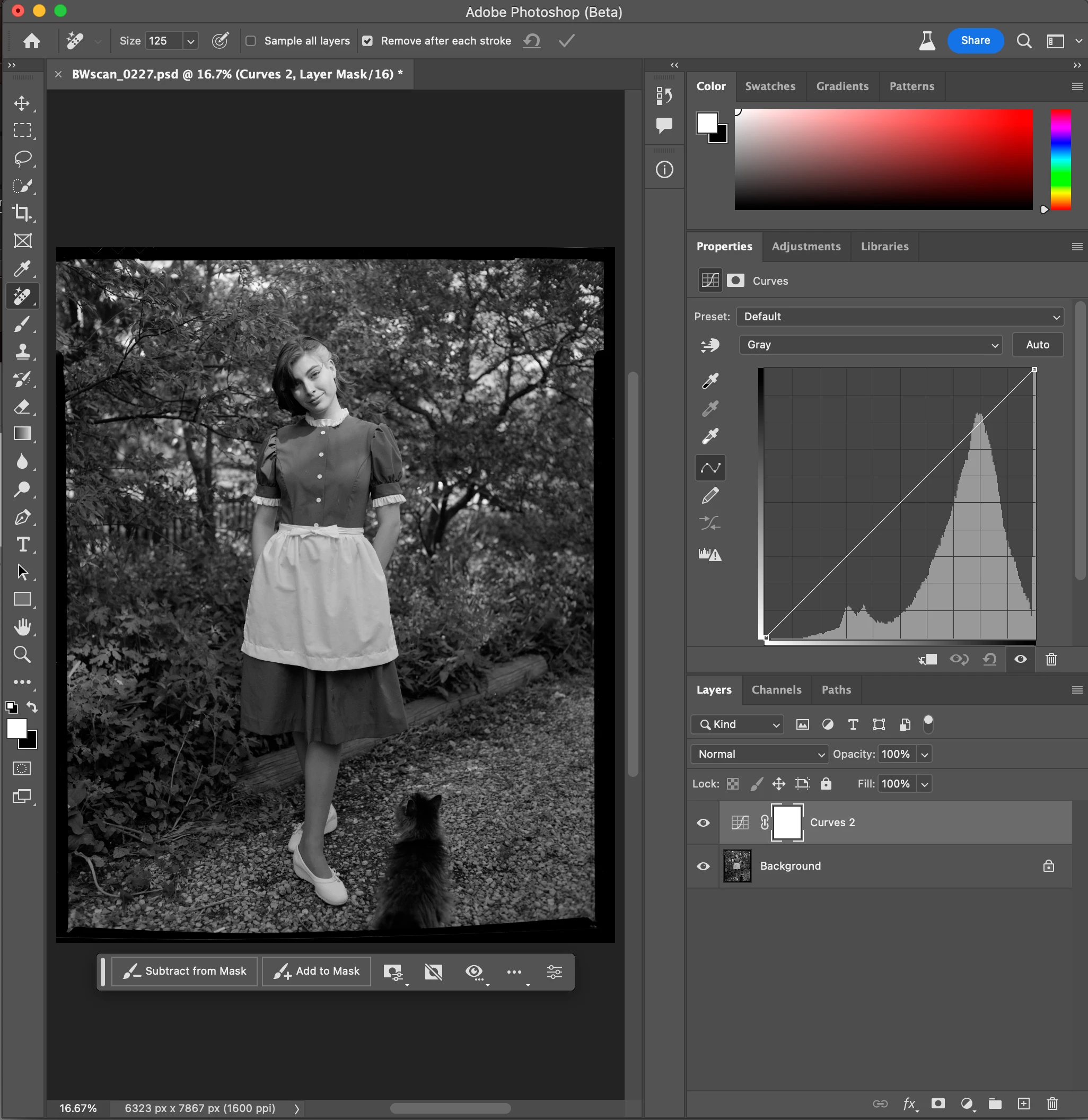Select the Clone Stamp tool

(x=22, y=351)
